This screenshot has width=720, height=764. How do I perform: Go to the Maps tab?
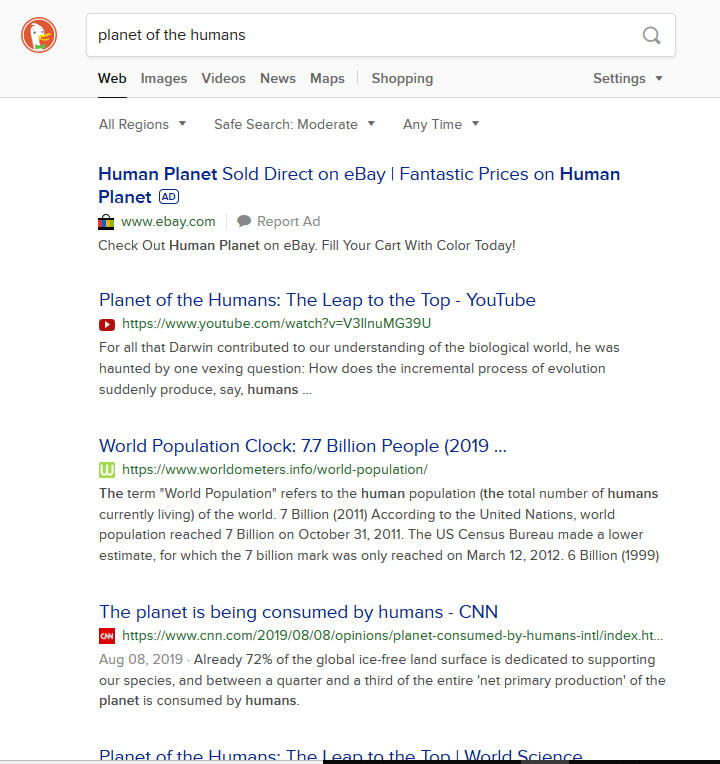click(327, 79)
